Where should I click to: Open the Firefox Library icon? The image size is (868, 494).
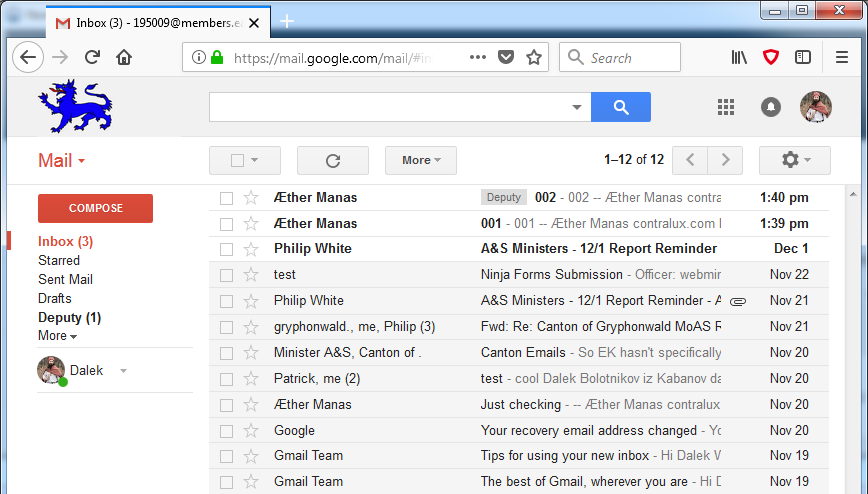coord(739,57)
